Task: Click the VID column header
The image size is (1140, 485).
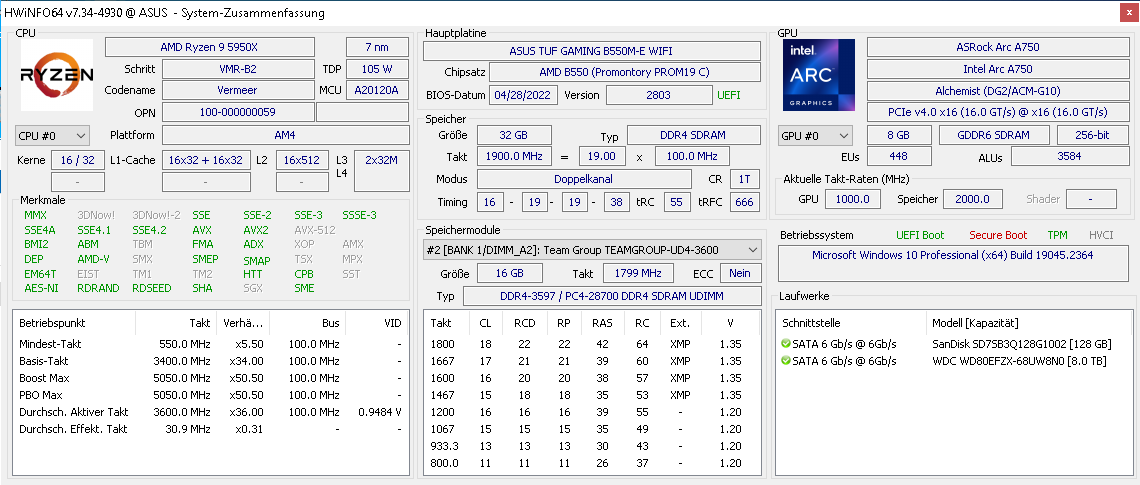Action: 377,323
